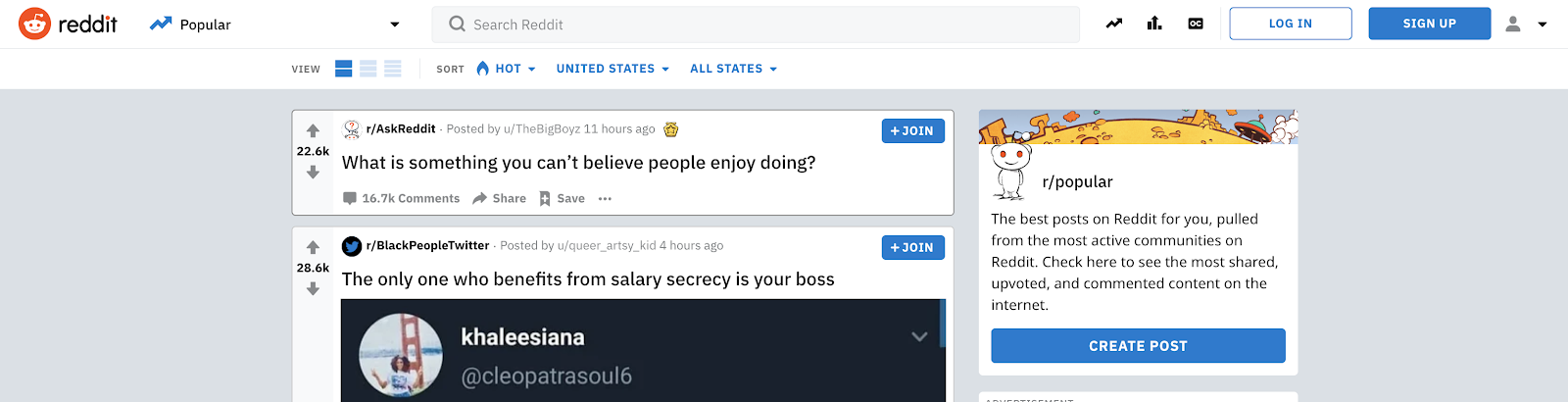The image size is (1568, 402).
Task: Open the user account menu
Action: 1526,24
